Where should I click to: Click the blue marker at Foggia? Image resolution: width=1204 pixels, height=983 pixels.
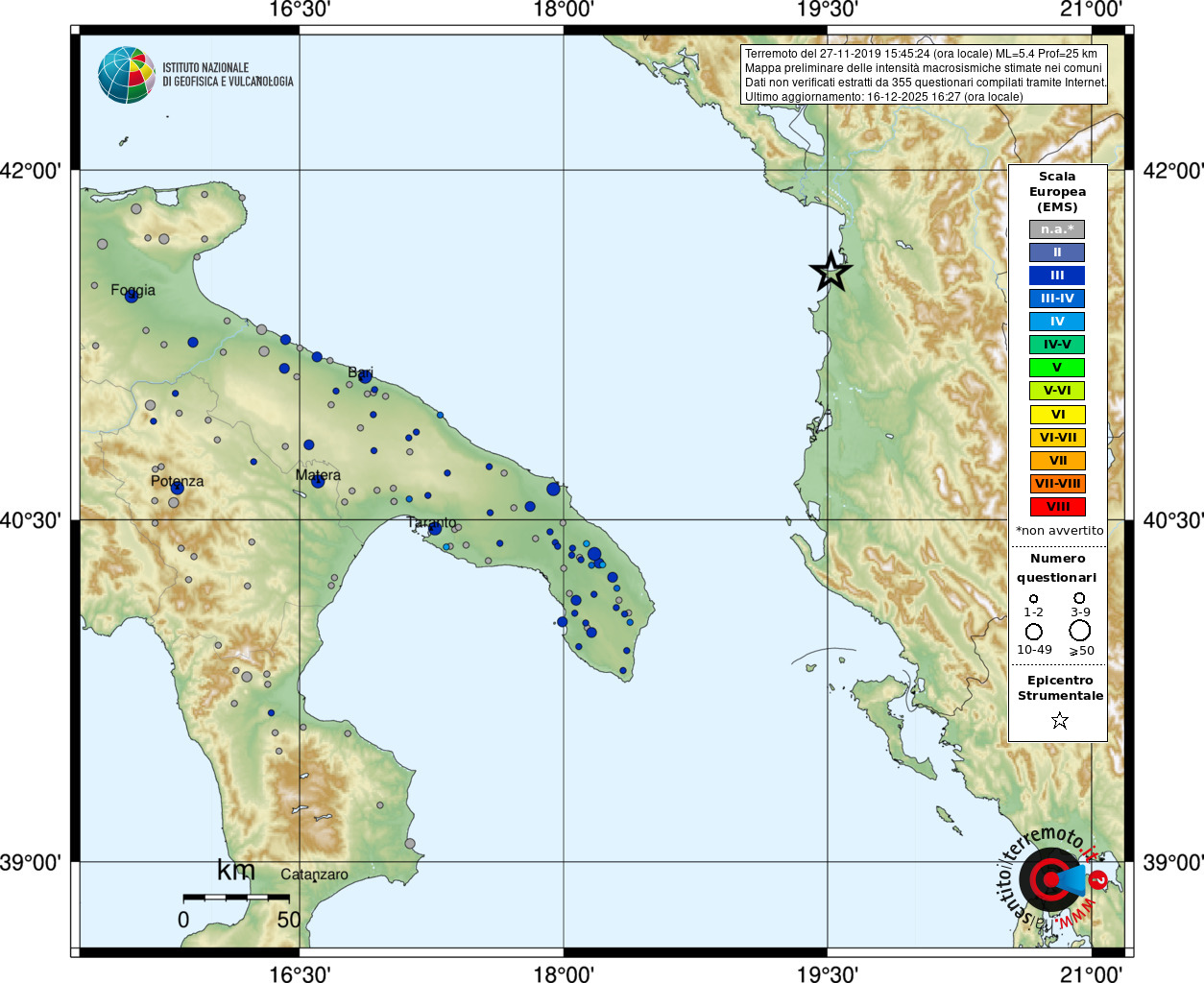pos(132,296)
